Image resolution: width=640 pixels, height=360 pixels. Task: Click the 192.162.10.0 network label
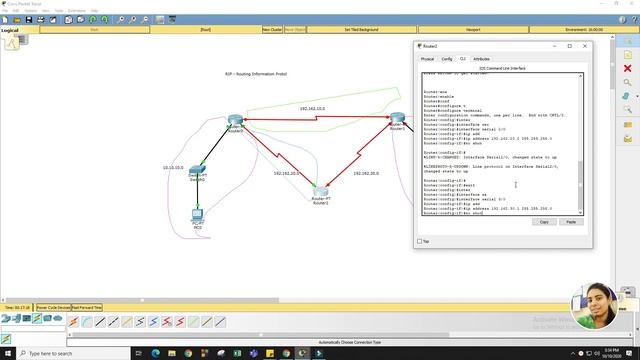[x=313, y=109]
